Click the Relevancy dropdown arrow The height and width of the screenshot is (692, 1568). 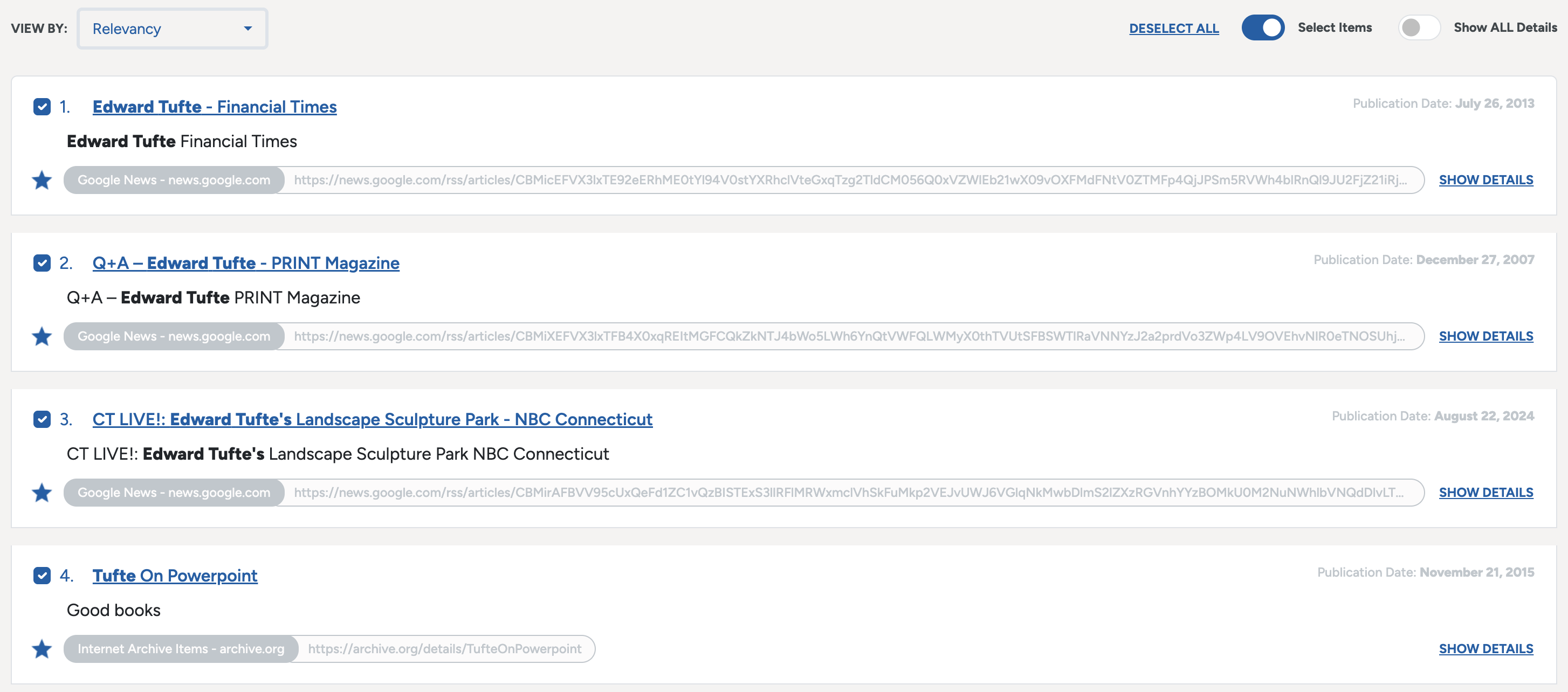pyautogui.click(x=247, y=29)
